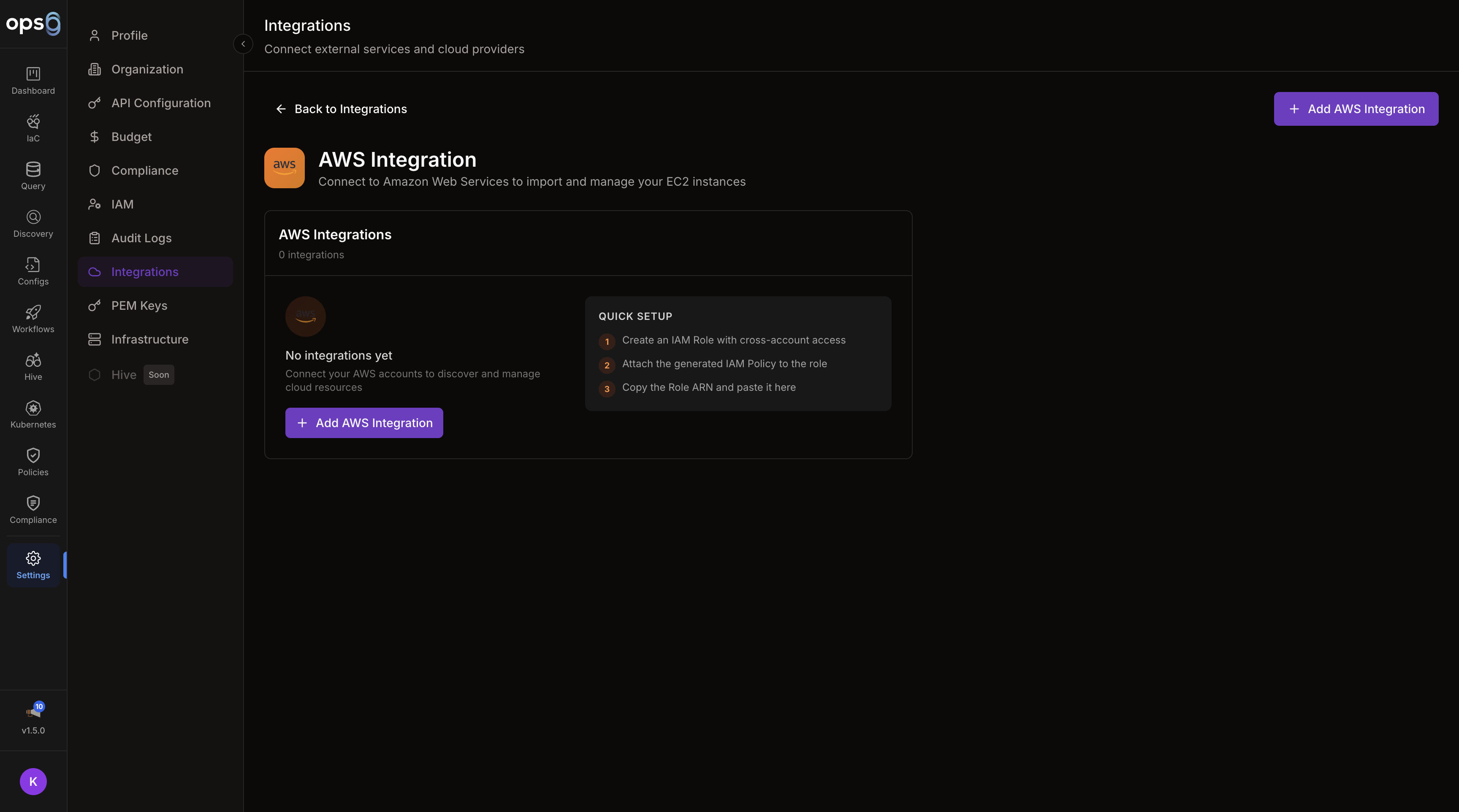Collapse the settings sidebar chevron
Screen dimensions: 1459x812
[x=243, y=43]
